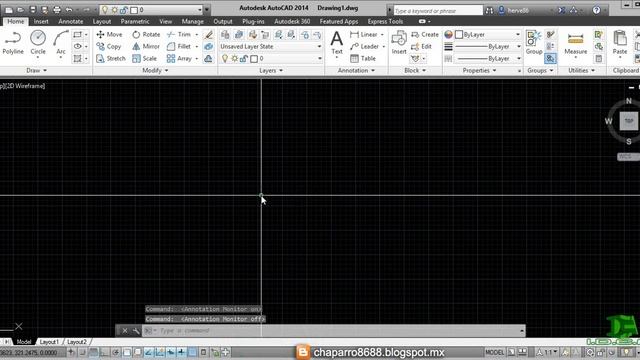Screen dimensions: 640x360
Task: Toggle Snap Mode in status bar
Action: click(x=82, y=352)
